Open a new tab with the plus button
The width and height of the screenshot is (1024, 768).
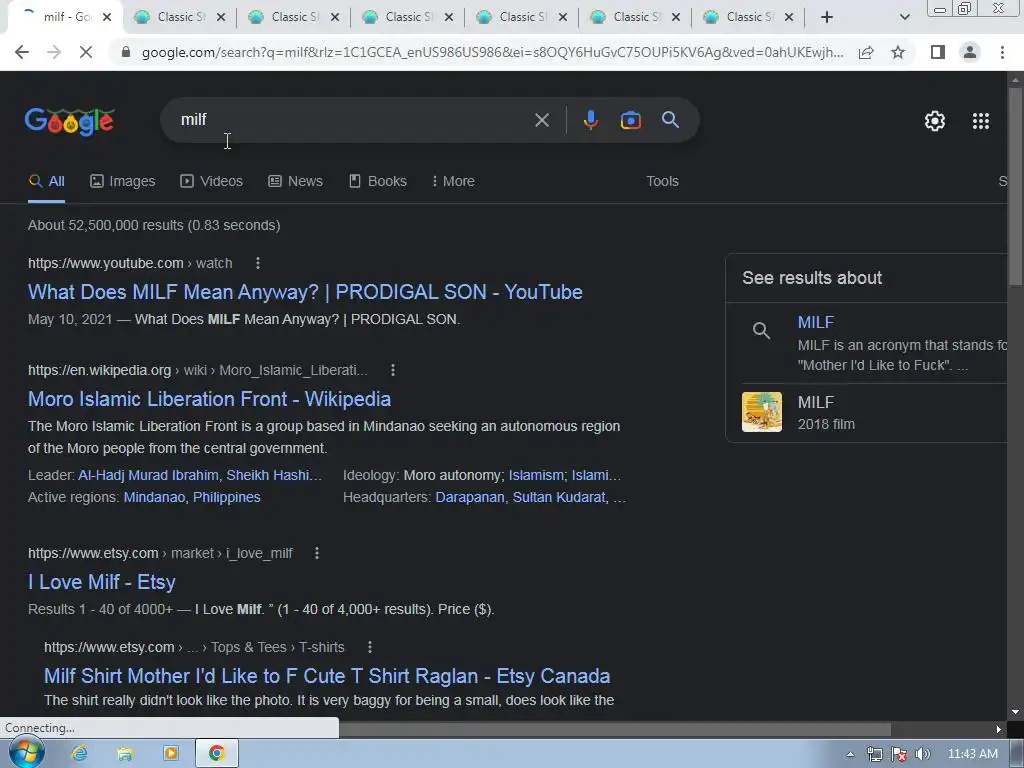[x=827, y=17]
